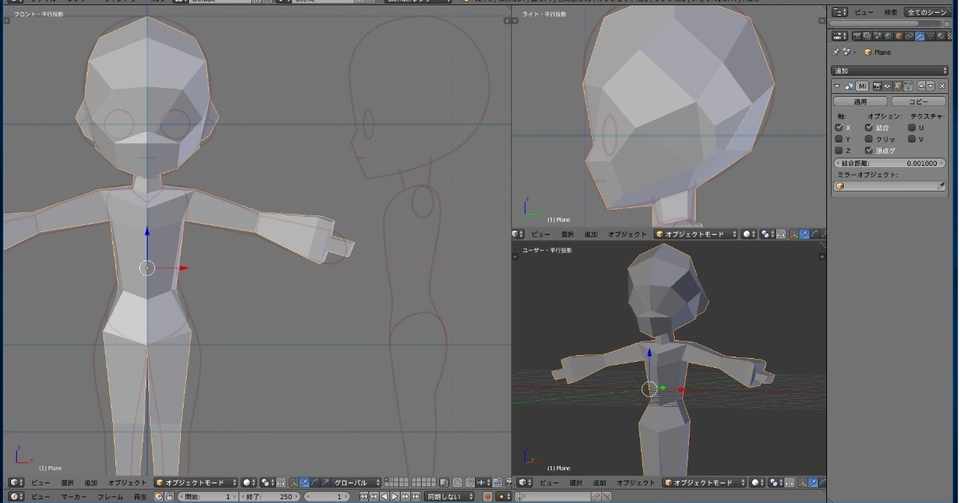This screenshot has height=503, width=960.
Task: Open マーカー menu in timeline header
Action: point(73,496)
